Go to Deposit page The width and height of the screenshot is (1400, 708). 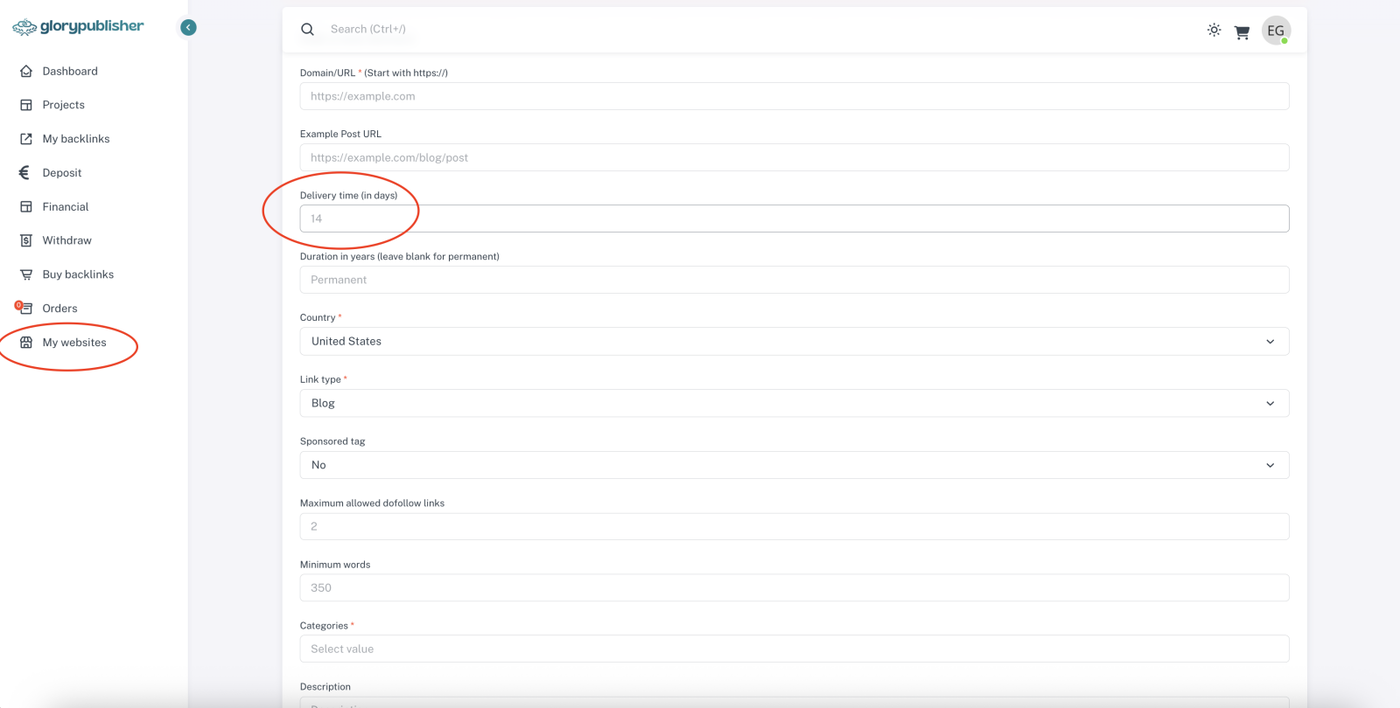pyautogui.click(x=62, y=173)
